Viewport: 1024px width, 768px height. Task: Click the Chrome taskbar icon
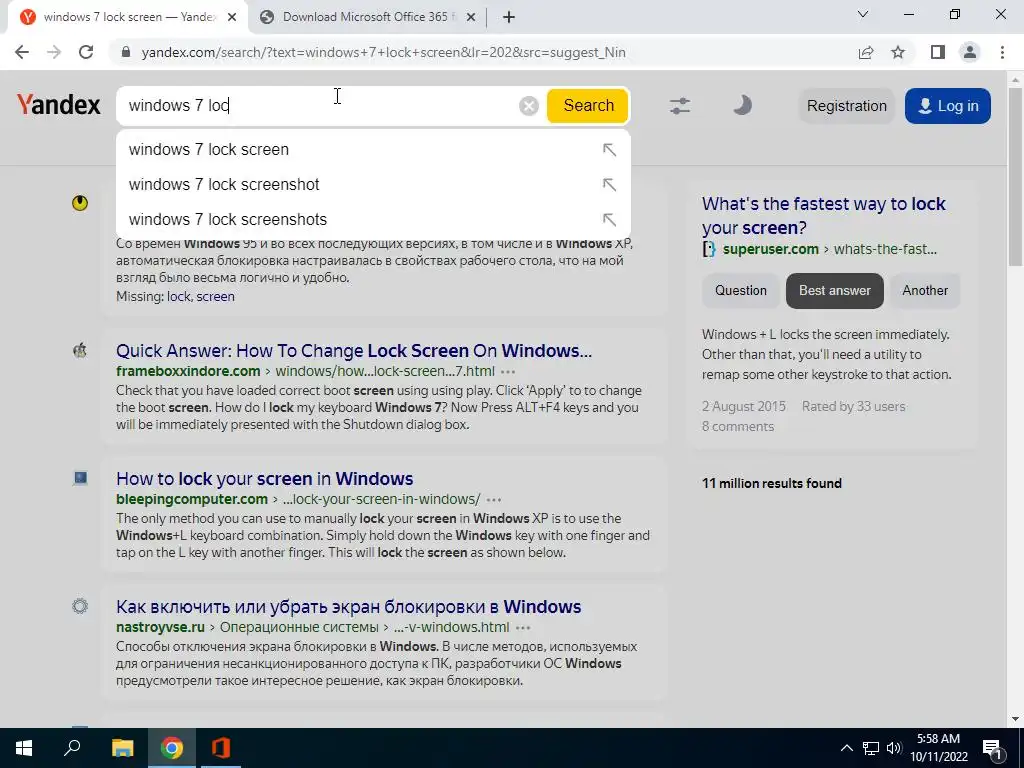click(172, 748)
